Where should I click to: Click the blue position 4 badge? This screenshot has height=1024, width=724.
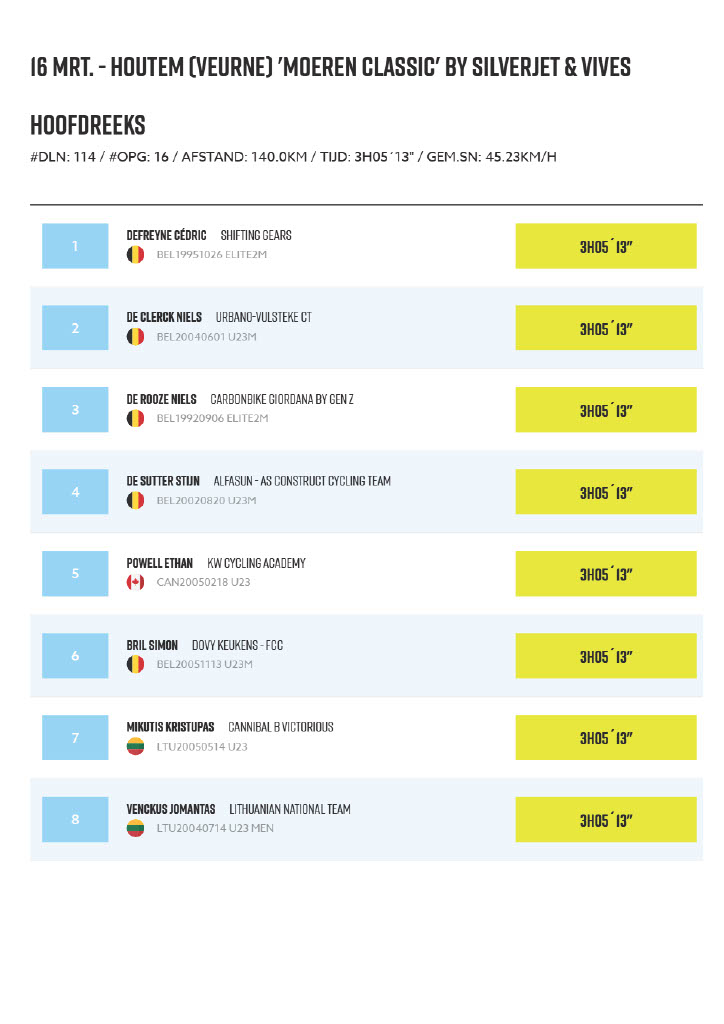pyautogui.click(x=75, y=492)
